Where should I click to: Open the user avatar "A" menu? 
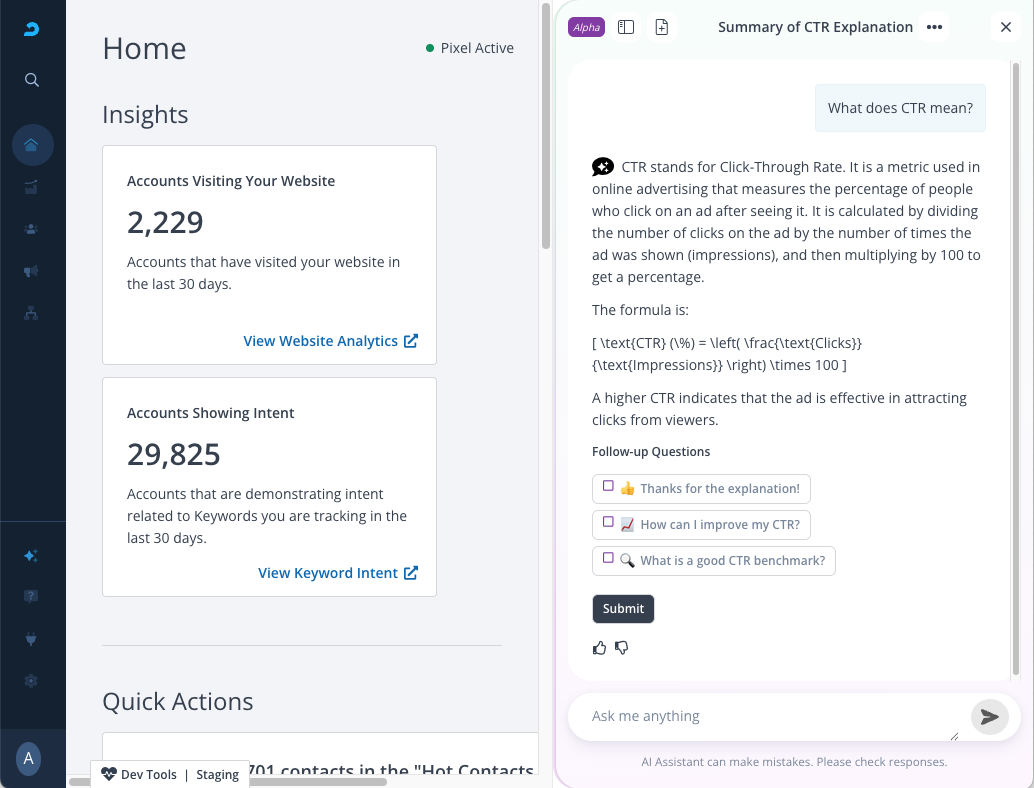[x=29, y=759]
